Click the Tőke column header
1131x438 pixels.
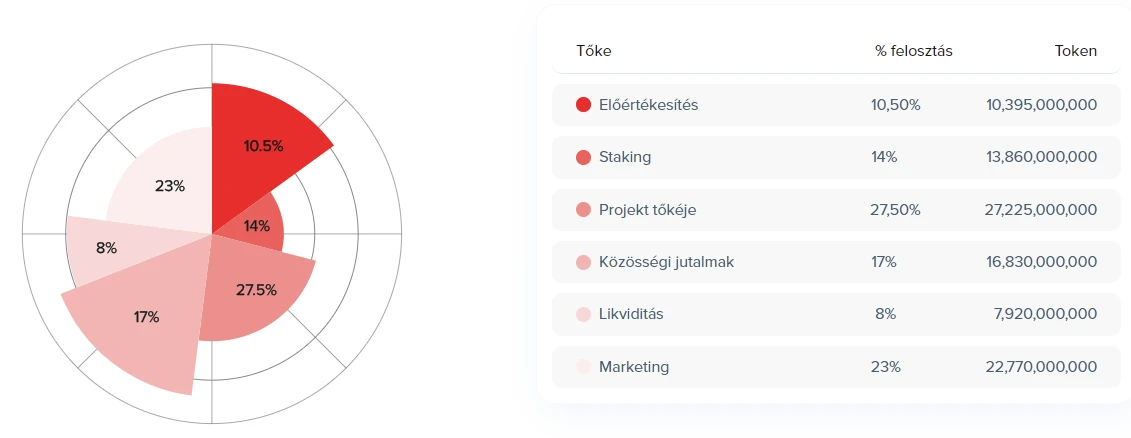tap(594, 51)
